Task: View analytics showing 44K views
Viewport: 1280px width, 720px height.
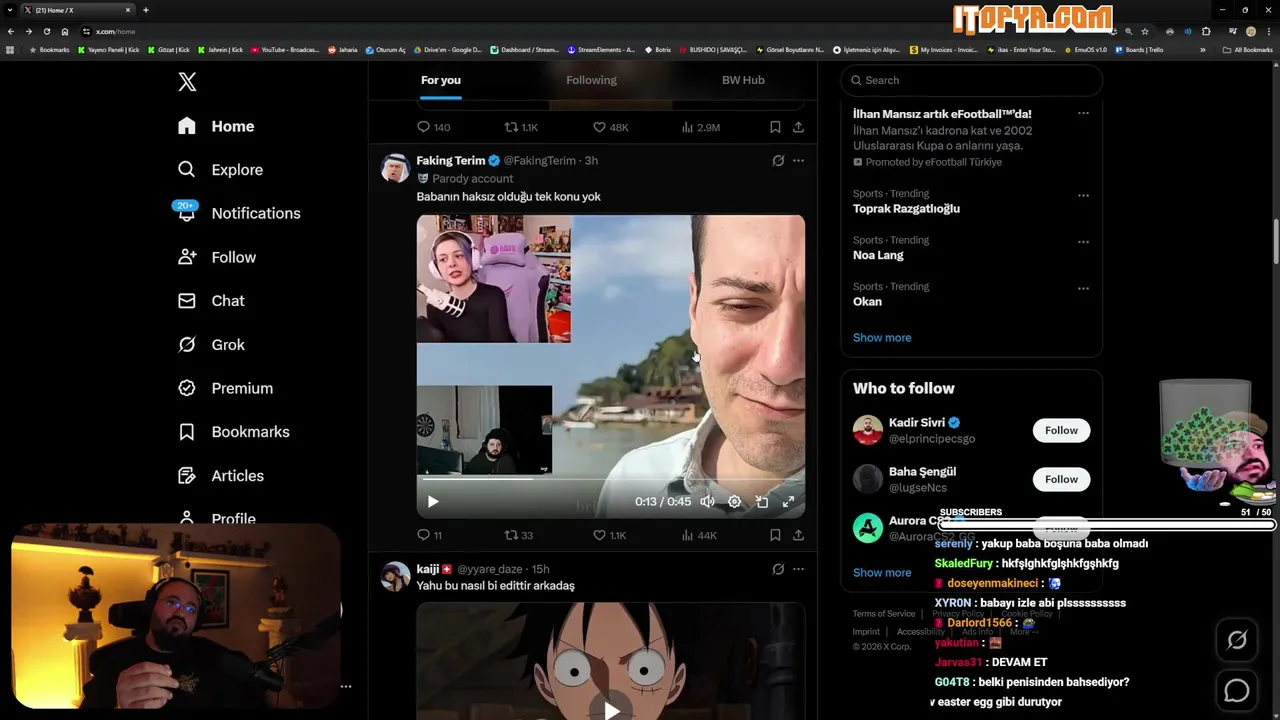Action: 699,535
